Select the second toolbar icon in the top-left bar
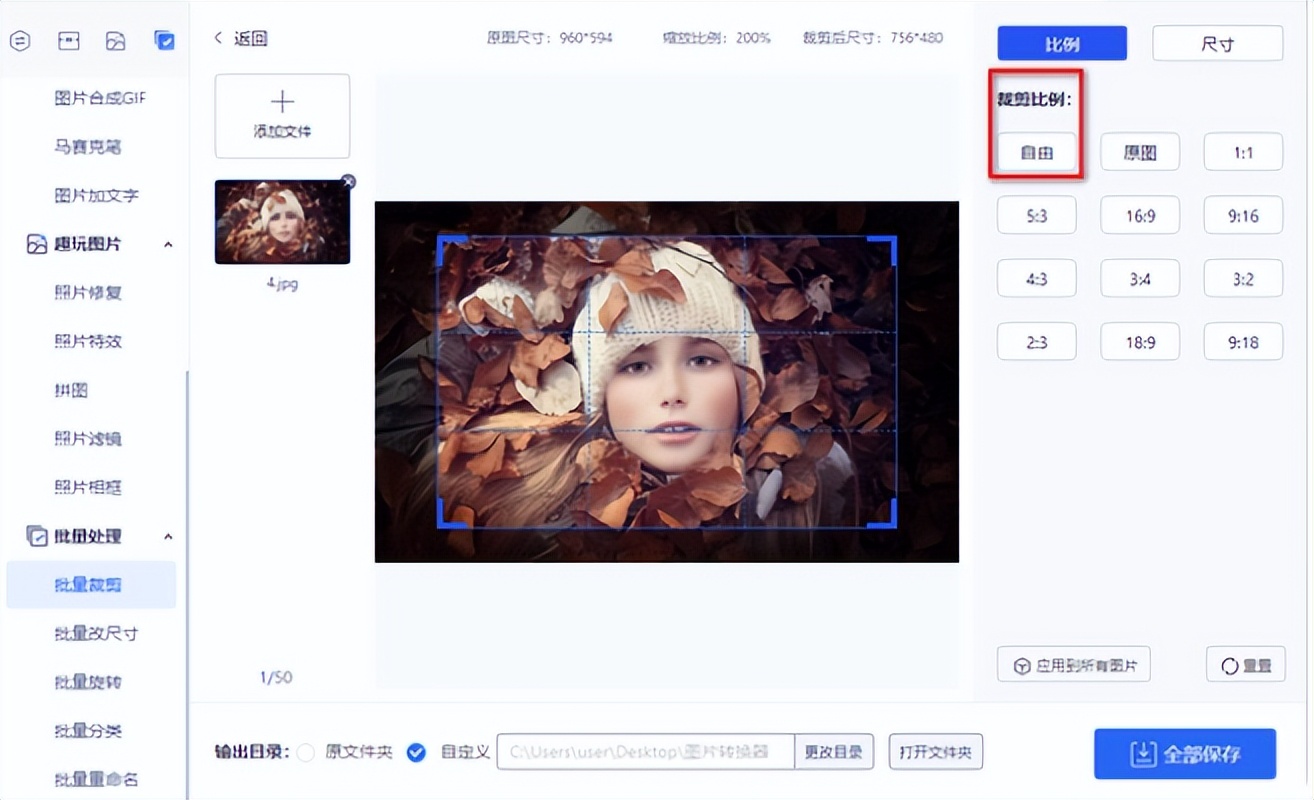The image size is (1314, 800). click(x=68, y=42)
